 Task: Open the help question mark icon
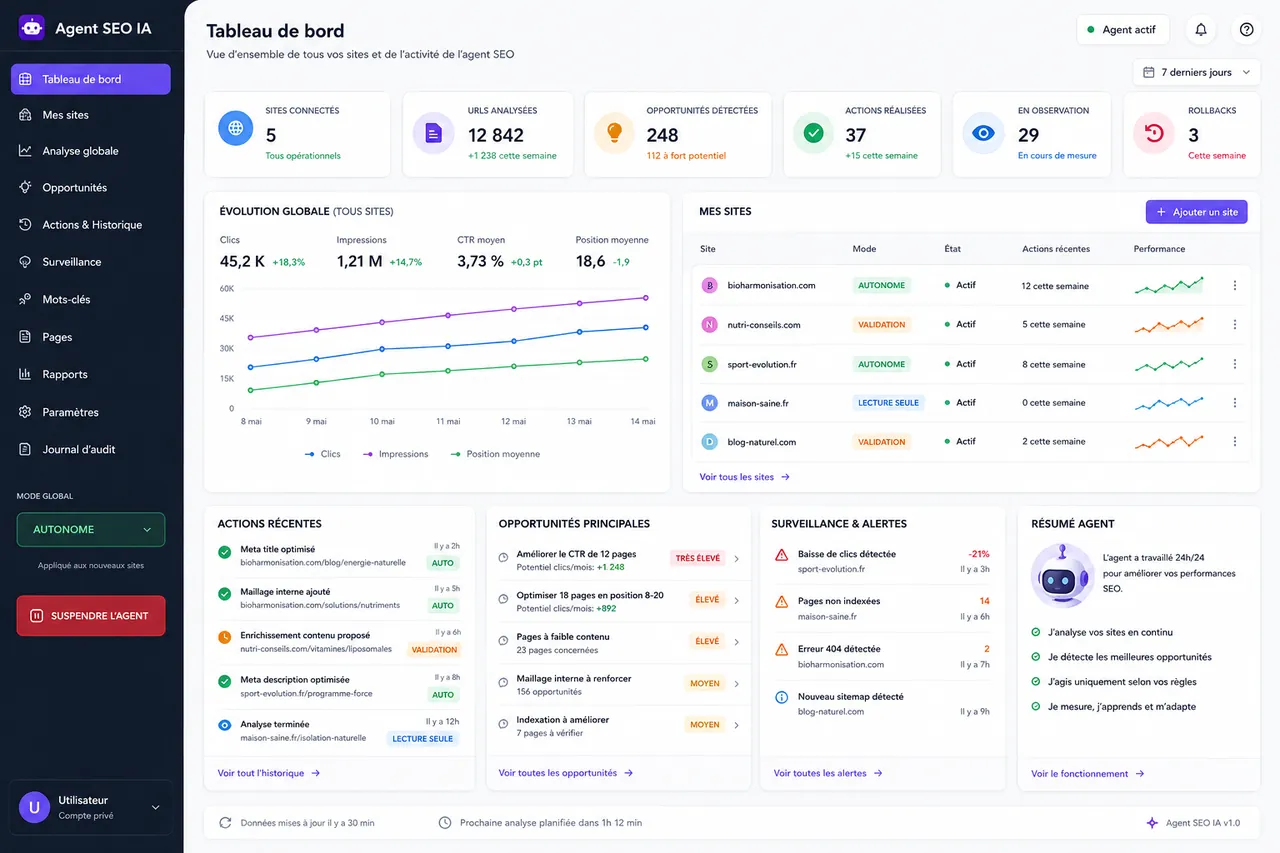[1246, 30]
